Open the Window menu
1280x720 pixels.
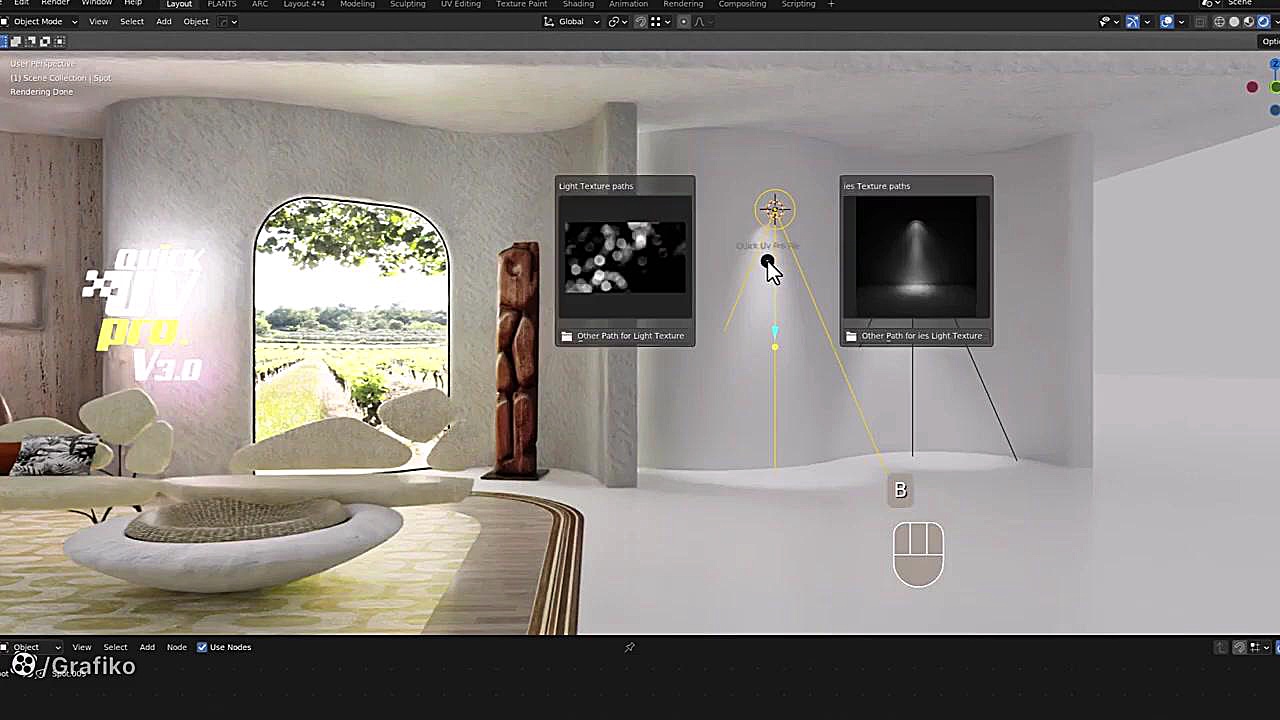click(x=97, y=3)
